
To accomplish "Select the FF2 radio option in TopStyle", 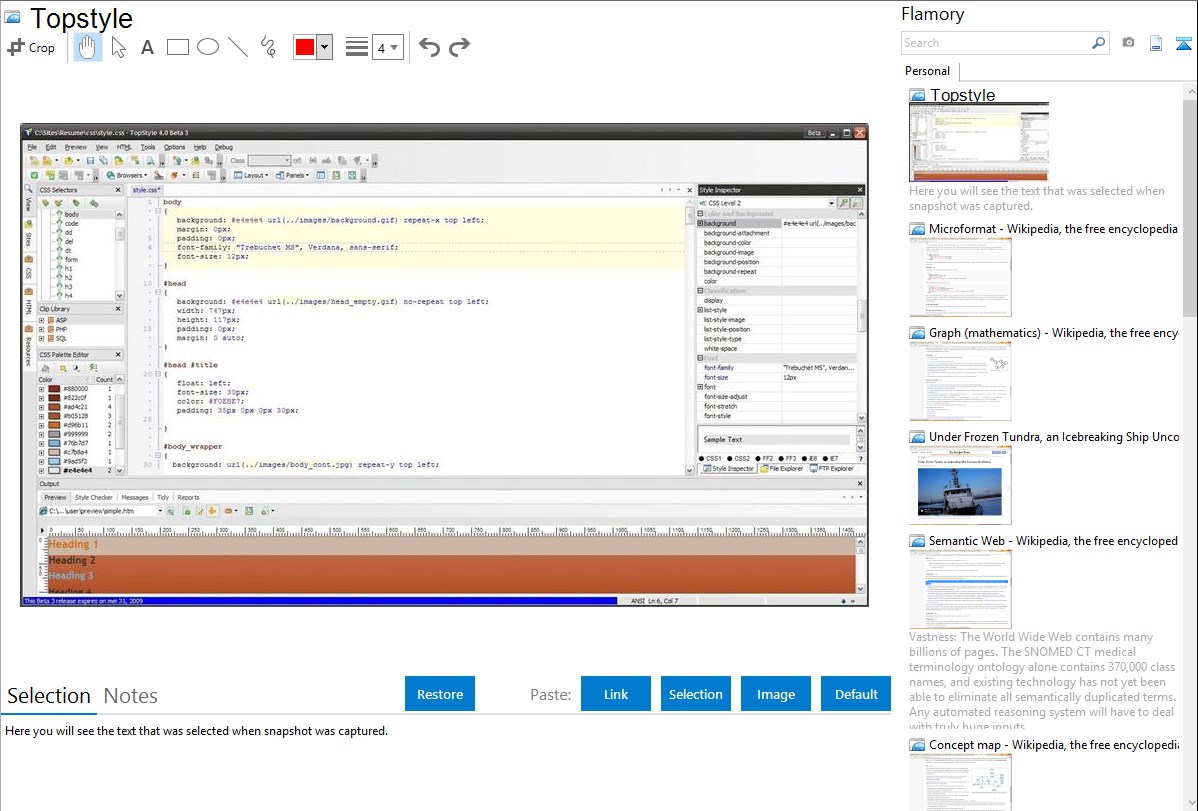I will 764,459.
